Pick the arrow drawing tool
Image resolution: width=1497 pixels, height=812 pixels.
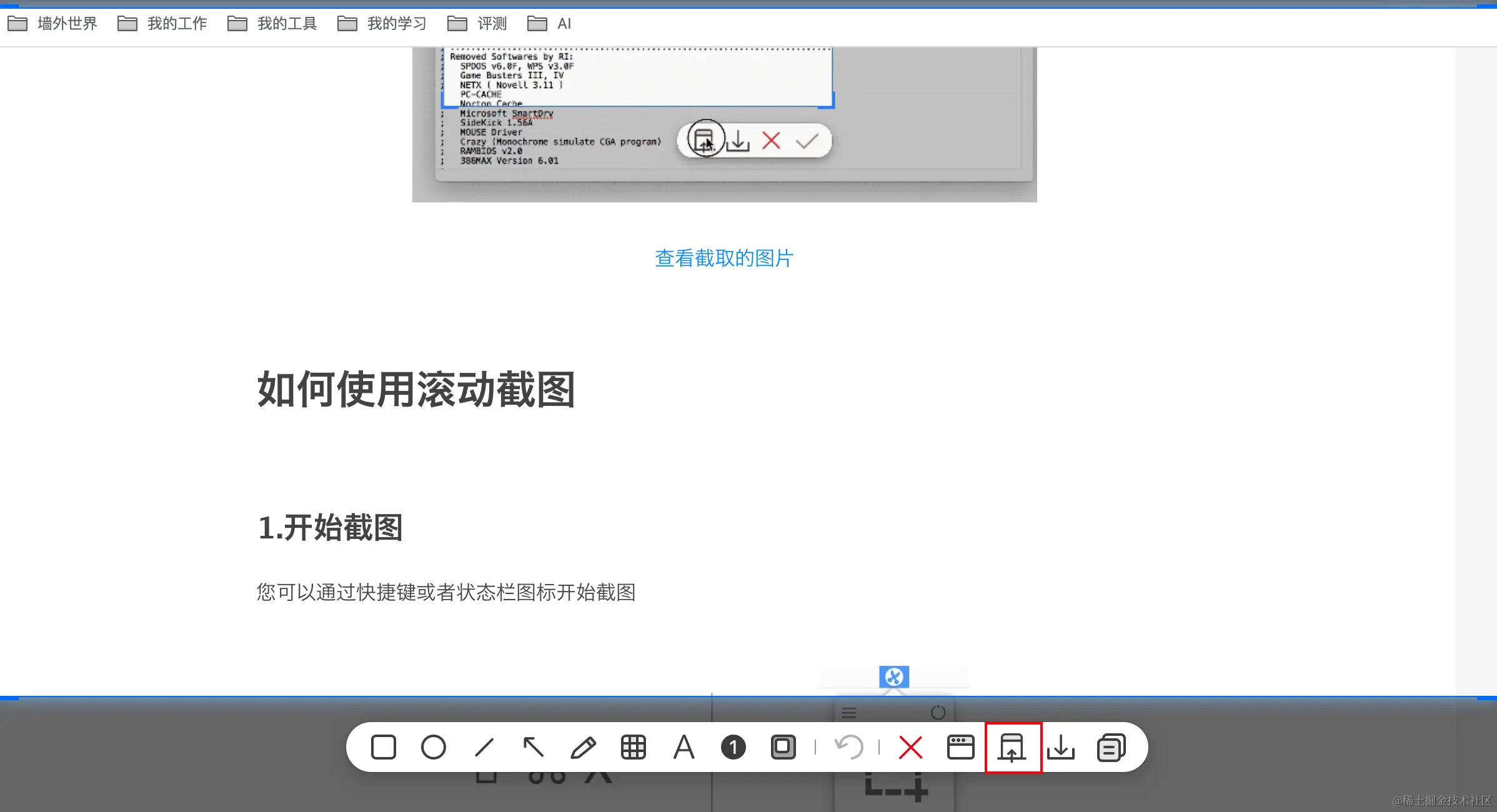pos(533,747)
